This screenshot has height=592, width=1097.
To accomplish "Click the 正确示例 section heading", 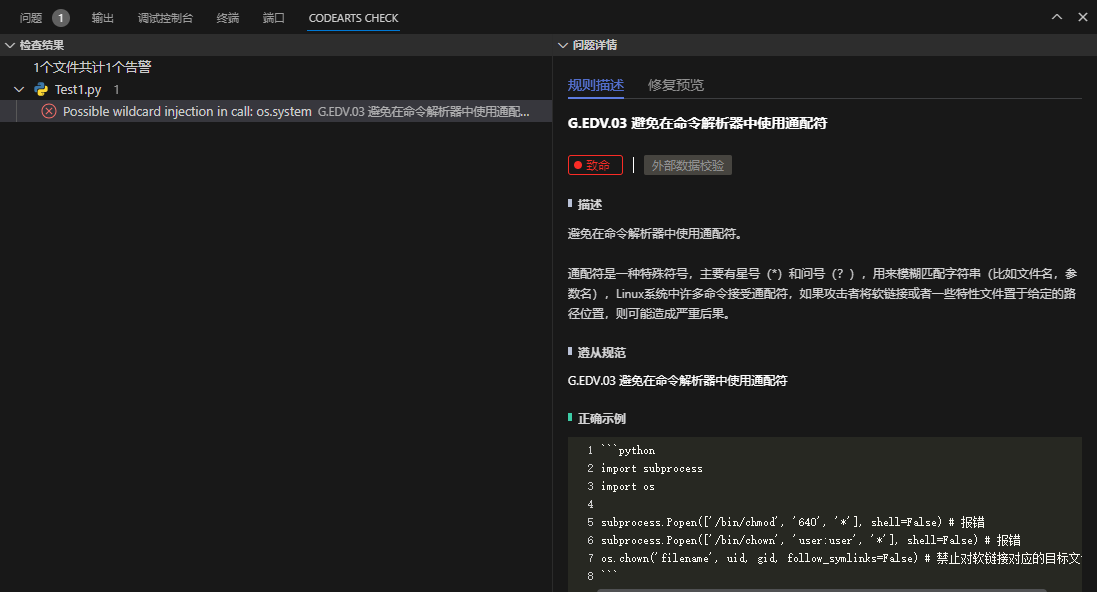I will click(x=601, y=418).
